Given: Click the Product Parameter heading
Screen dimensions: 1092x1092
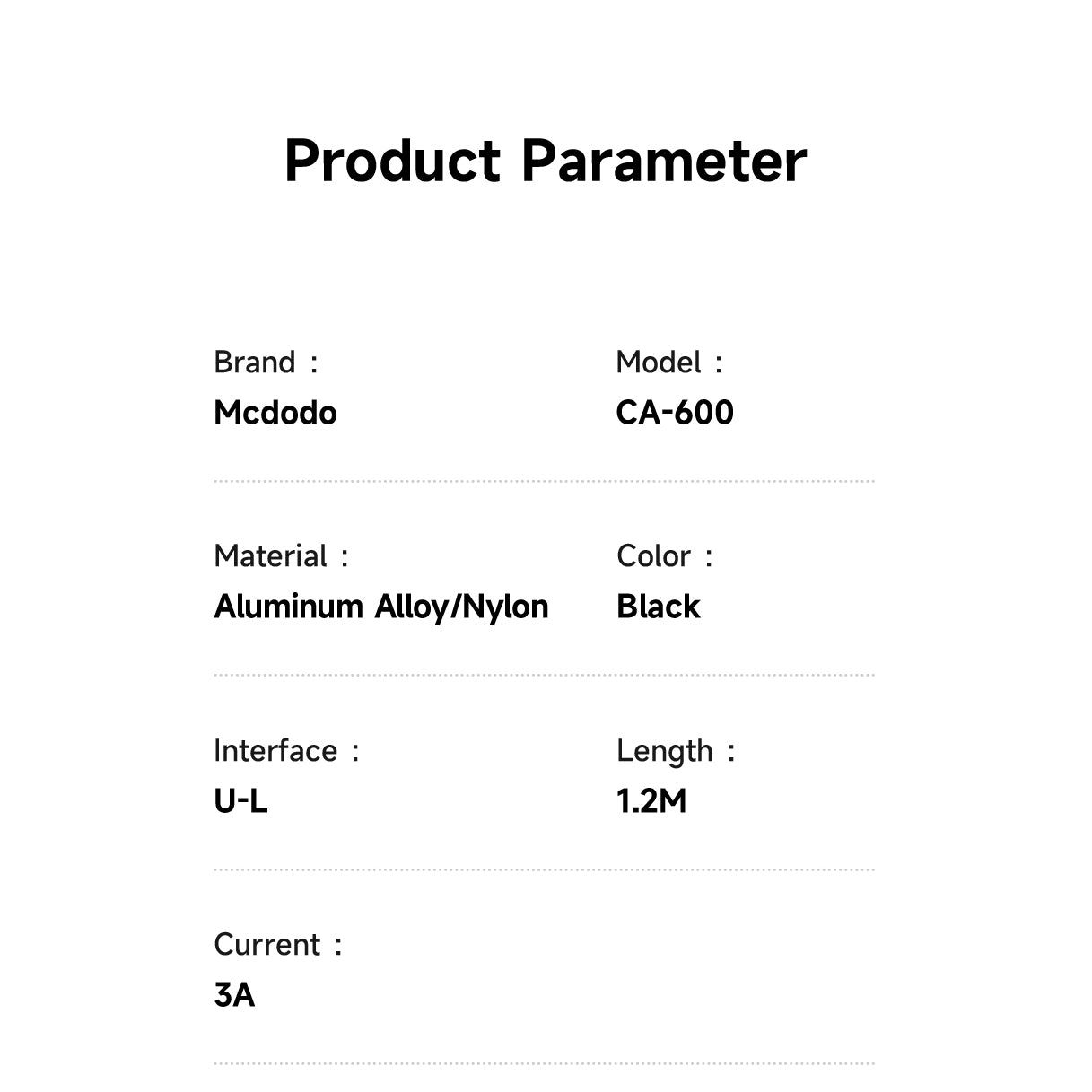Looking at the screenshot, I should tap(546, 162).
